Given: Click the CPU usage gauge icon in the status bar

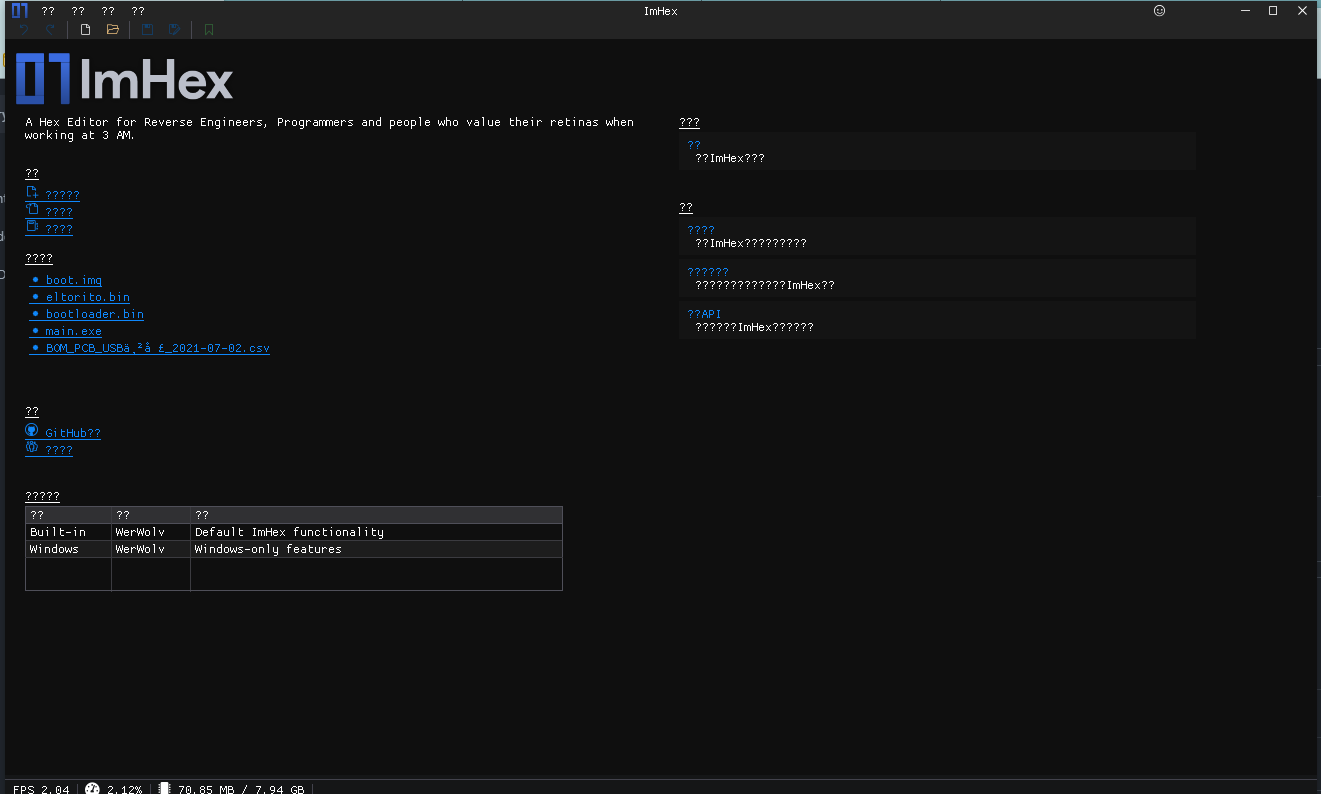Looking at the screenshot, I should click(x=92, y=789).
